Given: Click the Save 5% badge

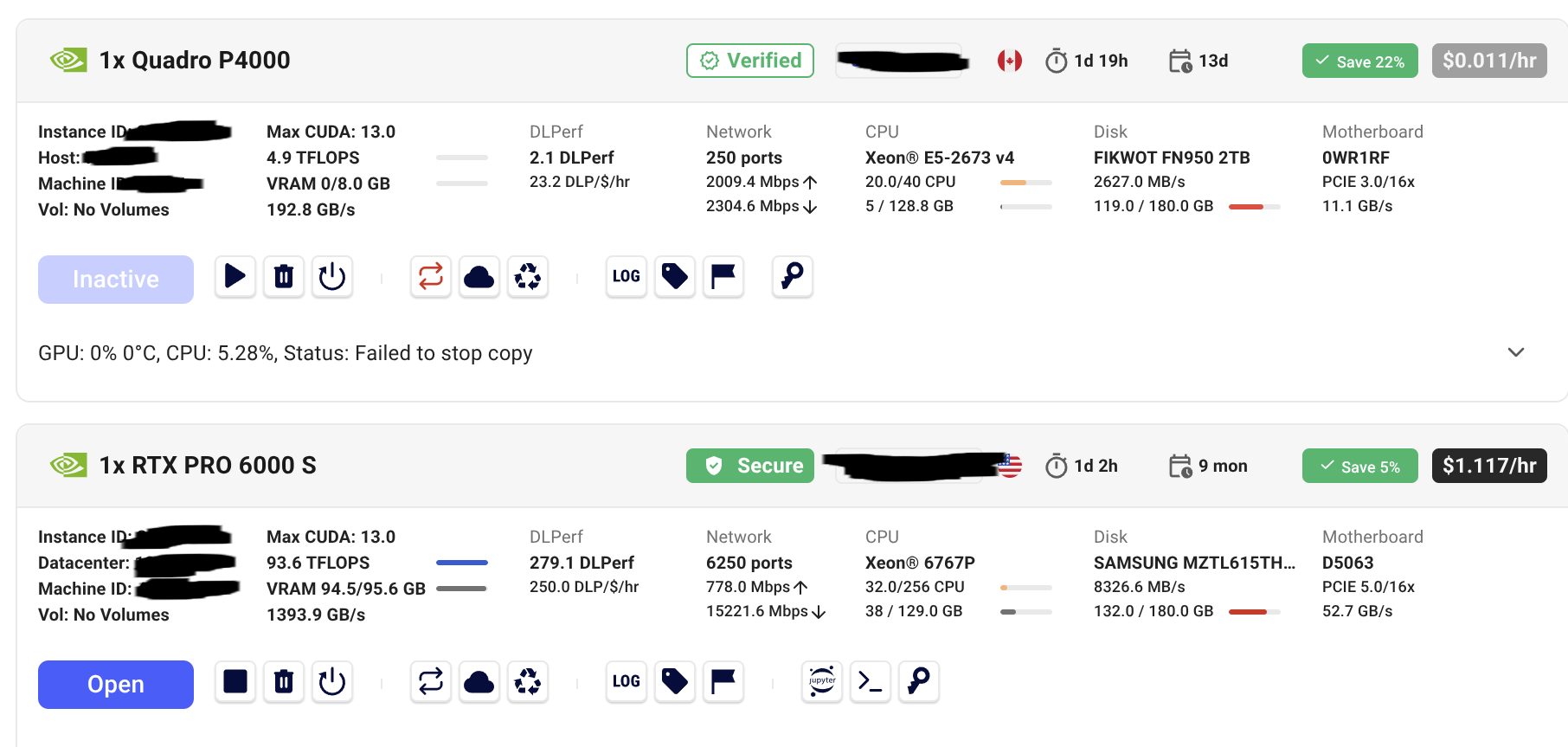Looking at the screenshot, I should click(x=1359, y=466).
